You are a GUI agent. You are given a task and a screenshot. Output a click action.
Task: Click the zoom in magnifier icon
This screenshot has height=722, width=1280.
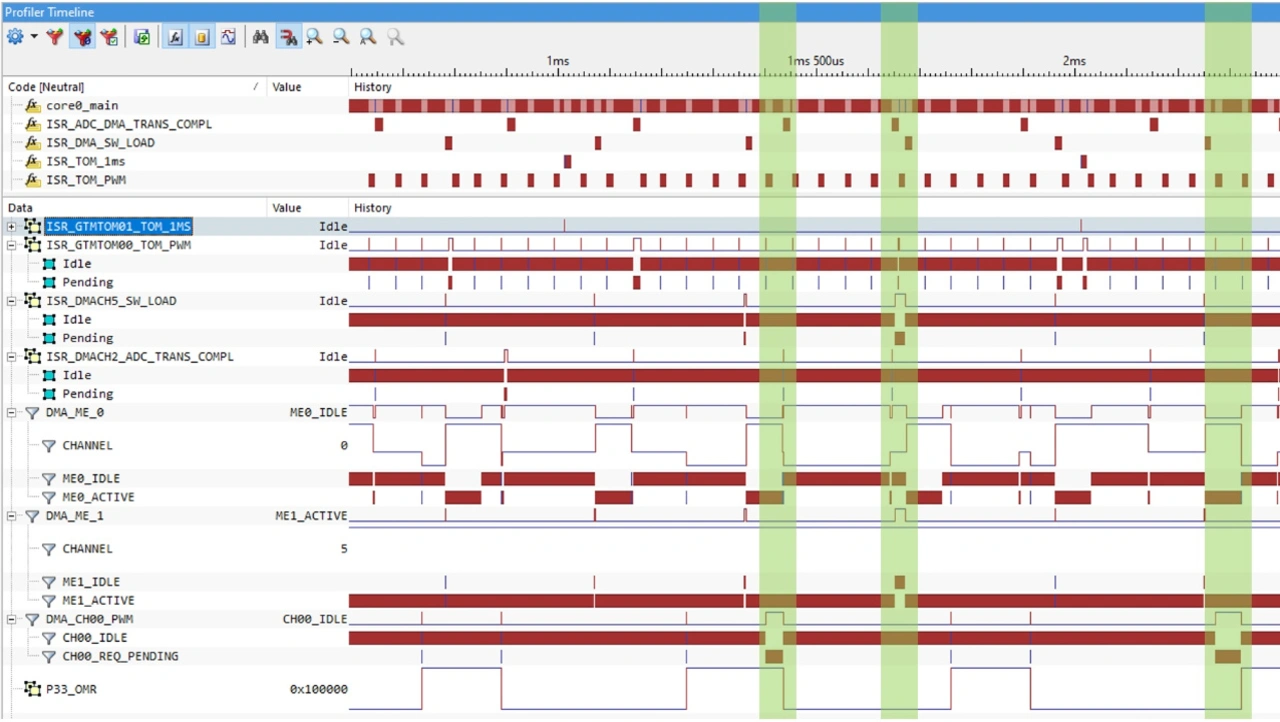(x=314, y=37)
